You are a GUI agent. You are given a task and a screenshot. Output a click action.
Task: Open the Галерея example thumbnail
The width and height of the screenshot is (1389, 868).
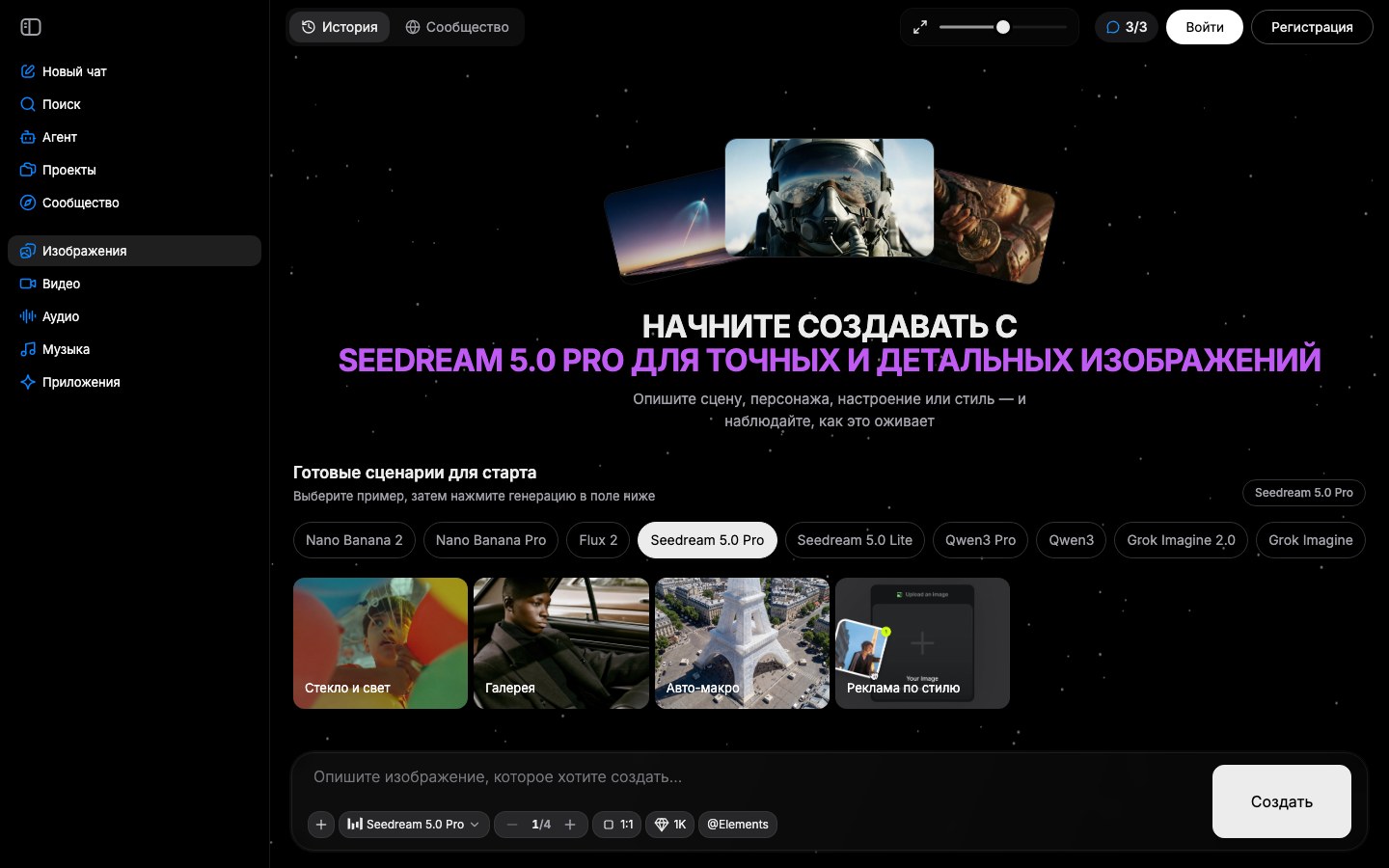click(561, 643)
